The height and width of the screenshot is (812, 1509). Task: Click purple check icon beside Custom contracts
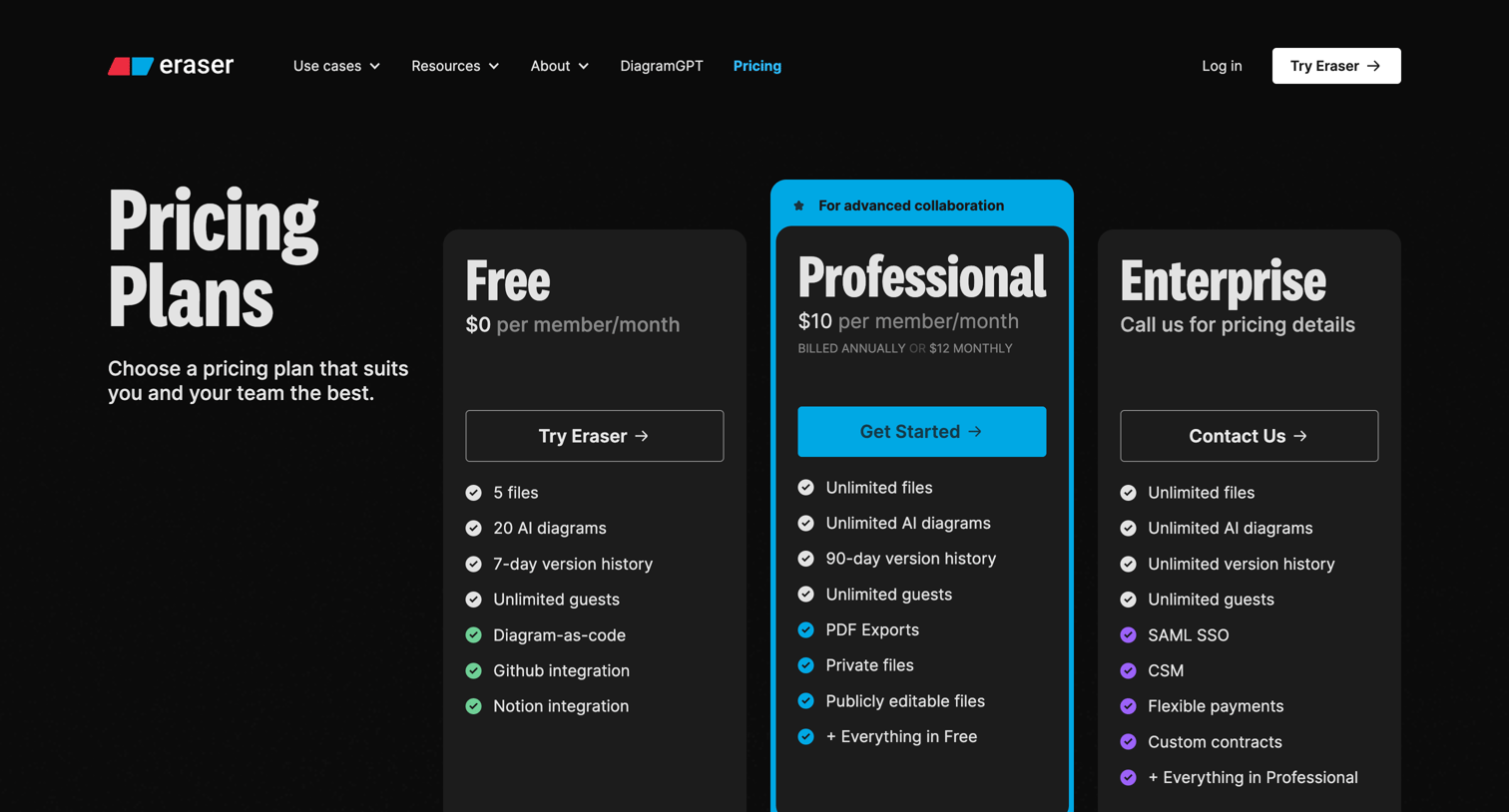tap(1129, 742)
